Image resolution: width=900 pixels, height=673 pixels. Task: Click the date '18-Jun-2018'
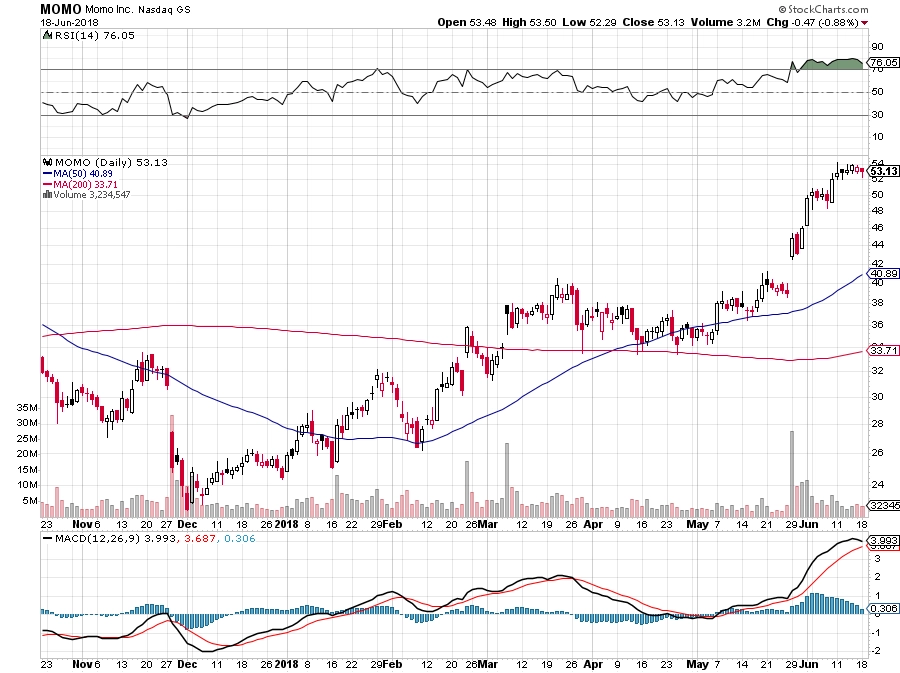(x=69, y=22)
